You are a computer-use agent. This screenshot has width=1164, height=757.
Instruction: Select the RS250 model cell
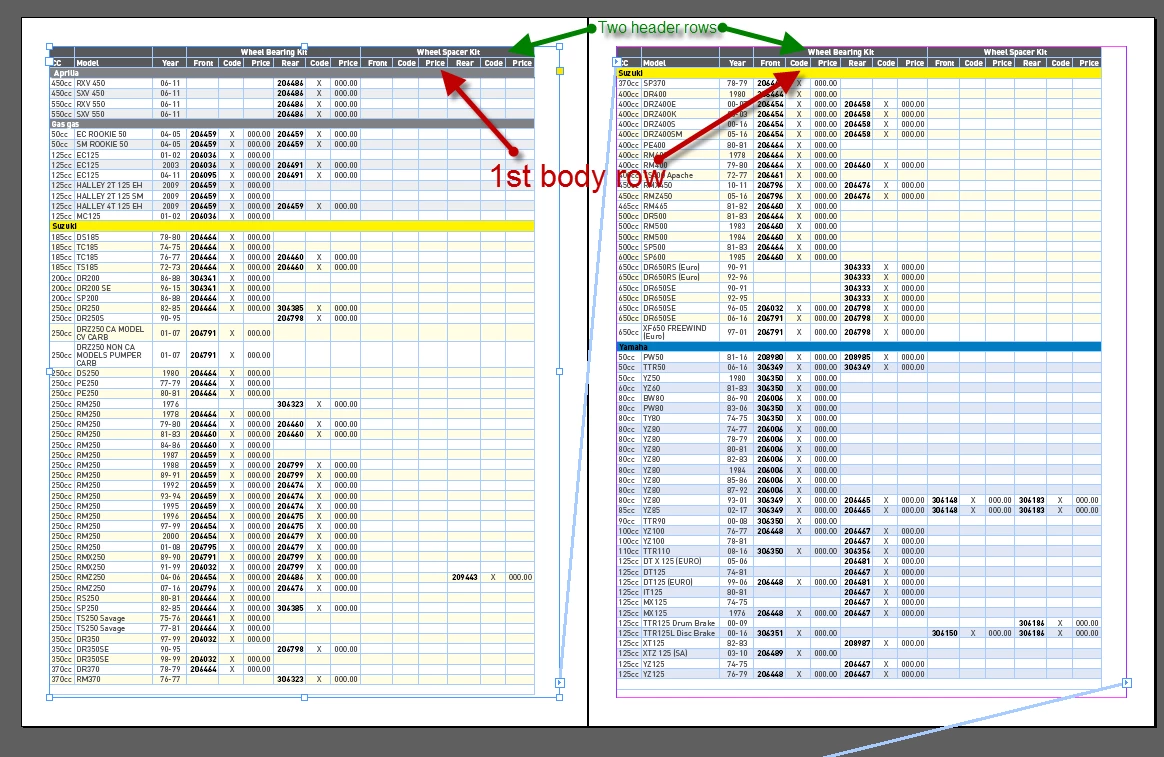tap(114, 597)
